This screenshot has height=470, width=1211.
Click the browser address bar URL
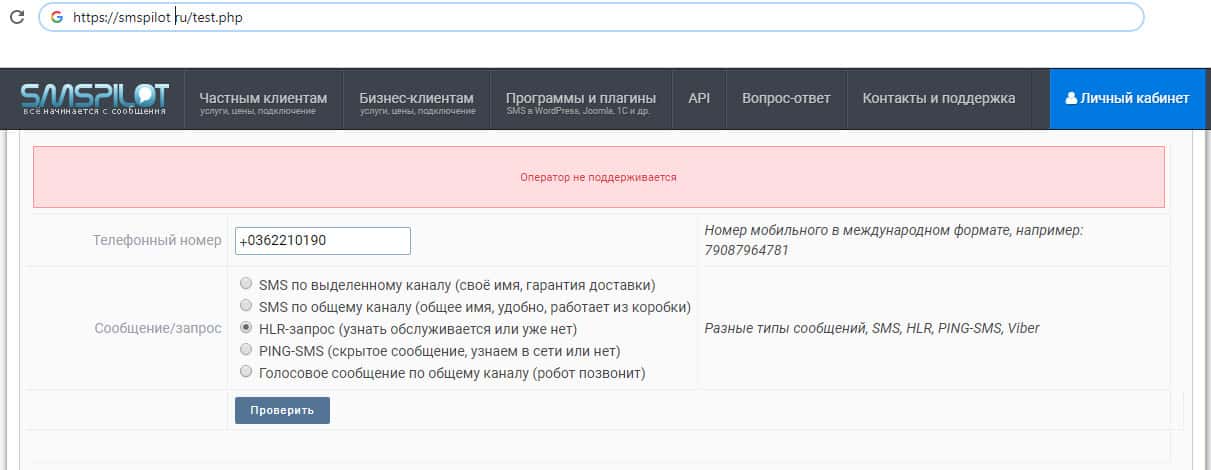point(158,17)
